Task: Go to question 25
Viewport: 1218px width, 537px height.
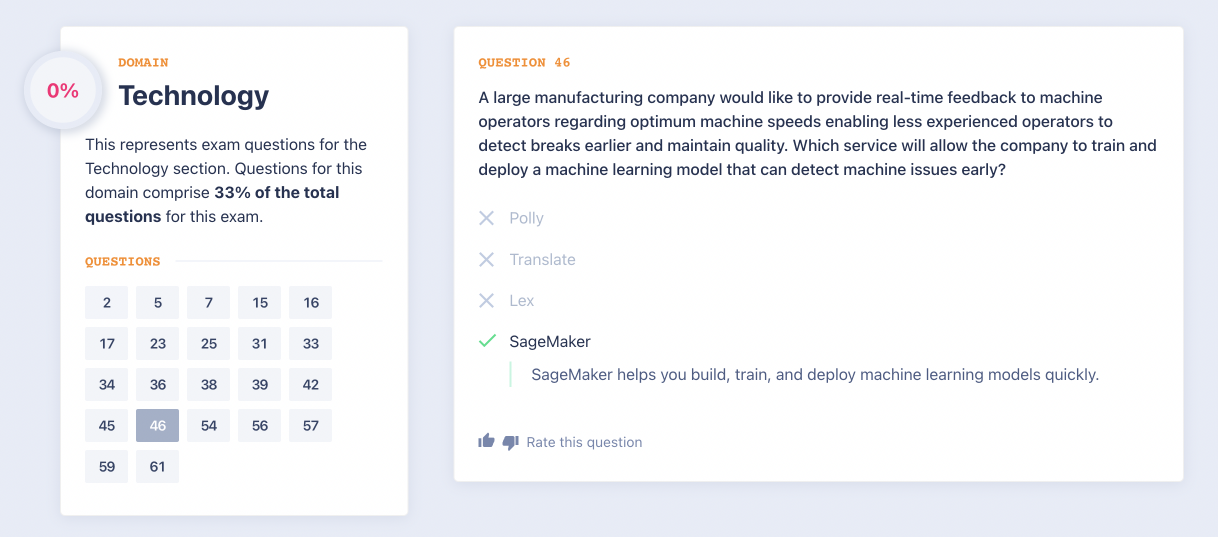Action: 209,343
